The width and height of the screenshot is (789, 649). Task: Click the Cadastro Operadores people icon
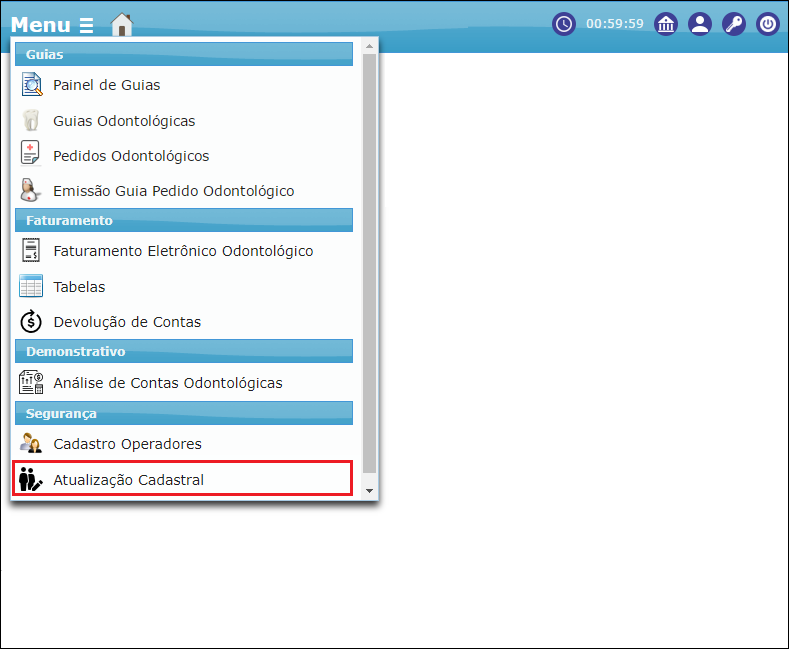tap(31, 443)
